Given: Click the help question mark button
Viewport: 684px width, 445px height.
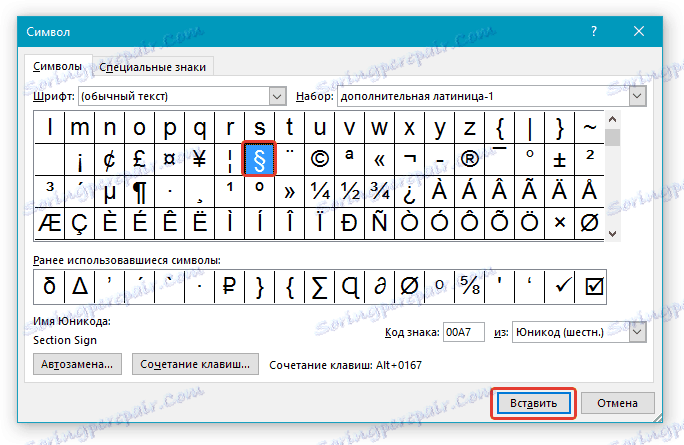Looking at the screenshot, I should pyautogui.click(x=594, y=31).
